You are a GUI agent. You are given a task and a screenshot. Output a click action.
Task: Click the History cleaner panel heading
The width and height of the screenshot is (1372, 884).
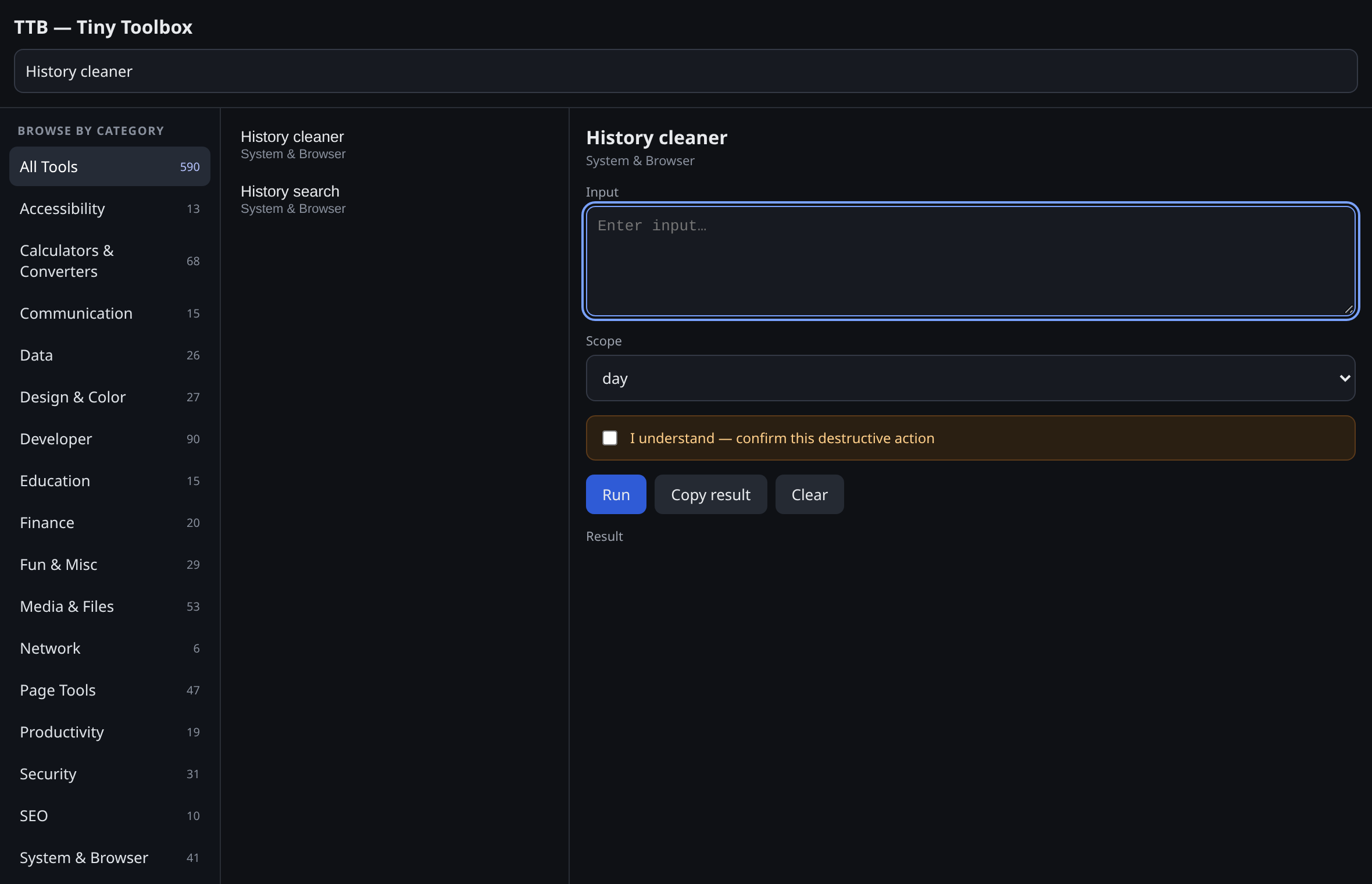coord(656,137)
